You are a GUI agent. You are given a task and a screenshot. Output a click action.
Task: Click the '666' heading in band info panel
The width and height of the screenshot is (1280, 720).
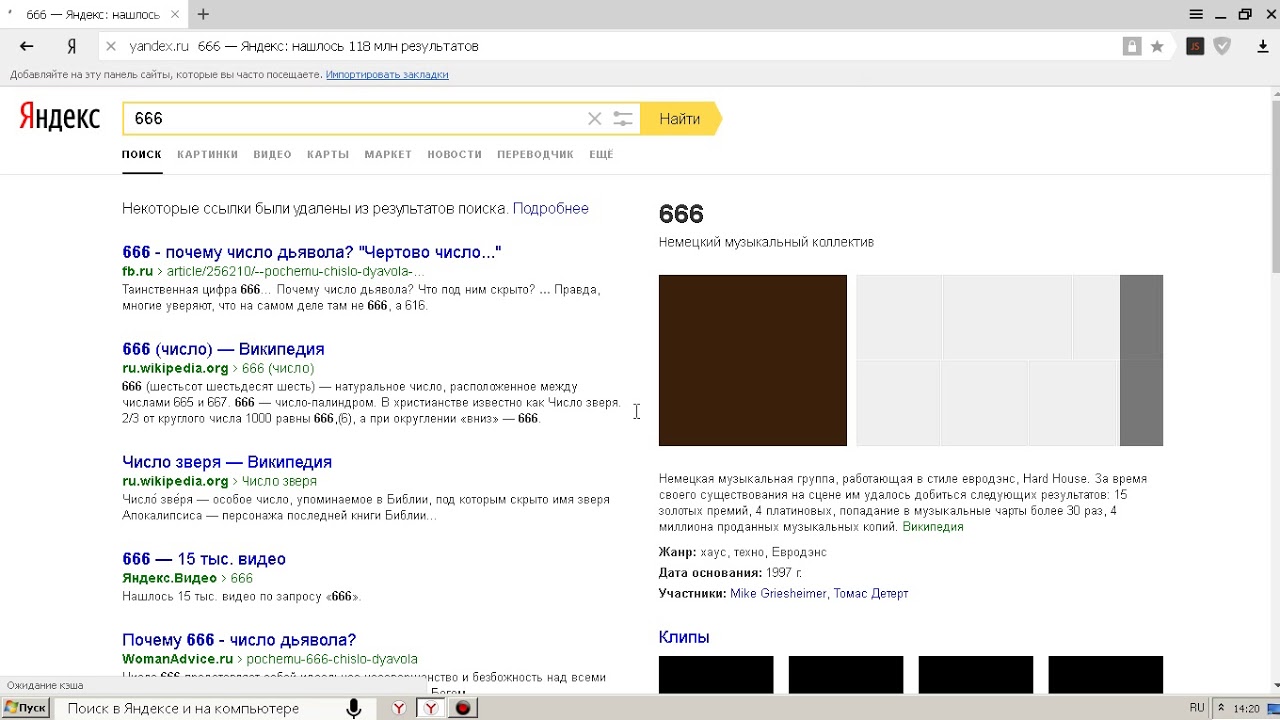(681, 214)
